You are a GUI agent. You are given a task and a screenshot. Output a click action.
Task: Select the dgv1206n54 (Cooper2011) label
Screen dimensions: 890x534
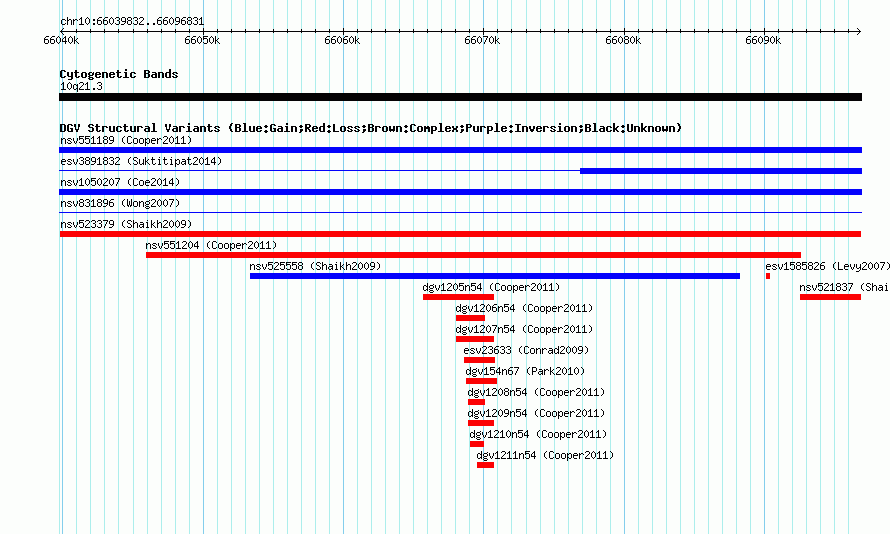point(524,308)
